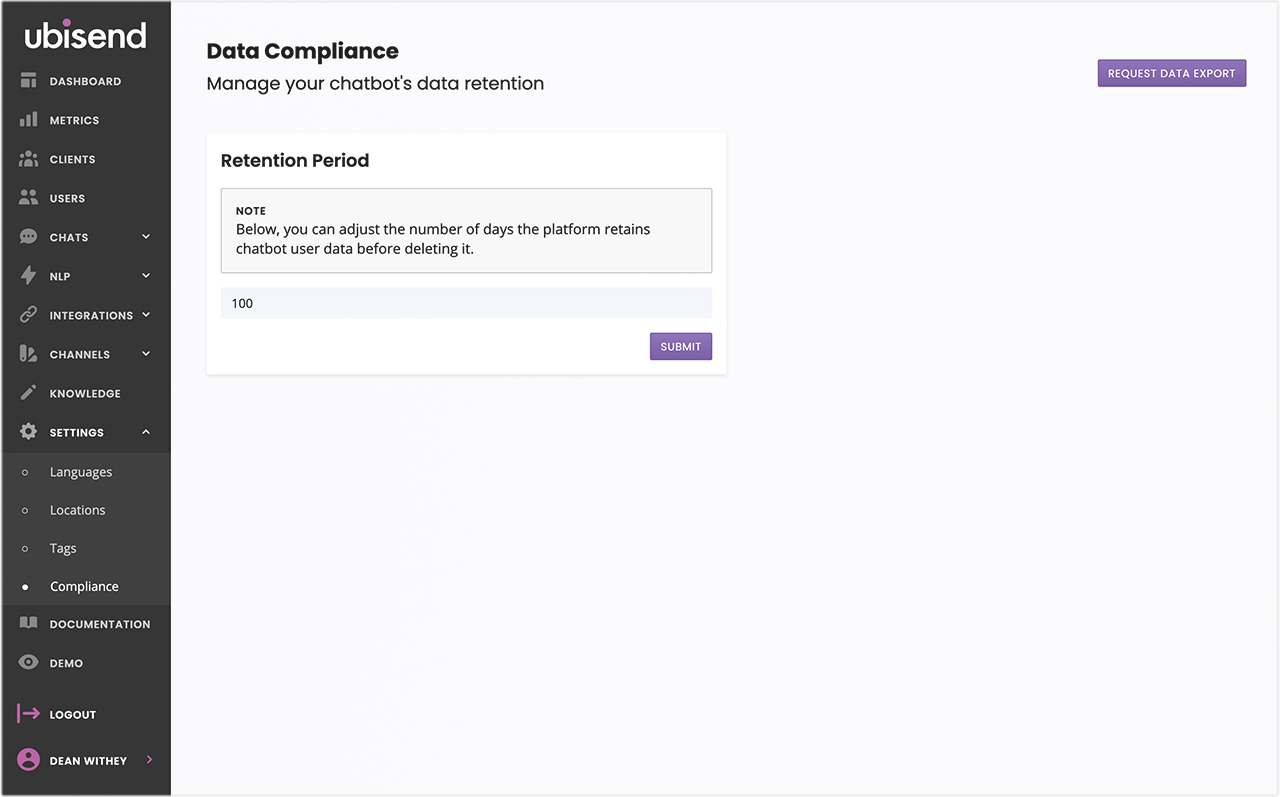
Task: Open Metrics bar chart icon
Action: (x=28, y=120)
